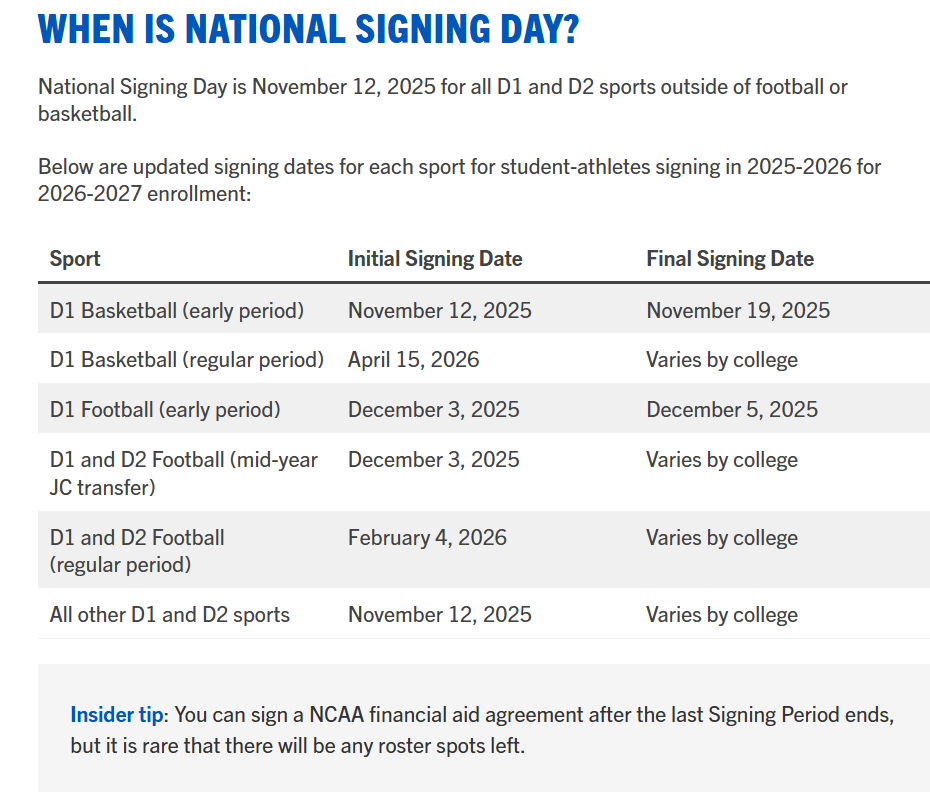Click the 'When Is National Signing Day?' heading

click(x=308, y=28)
